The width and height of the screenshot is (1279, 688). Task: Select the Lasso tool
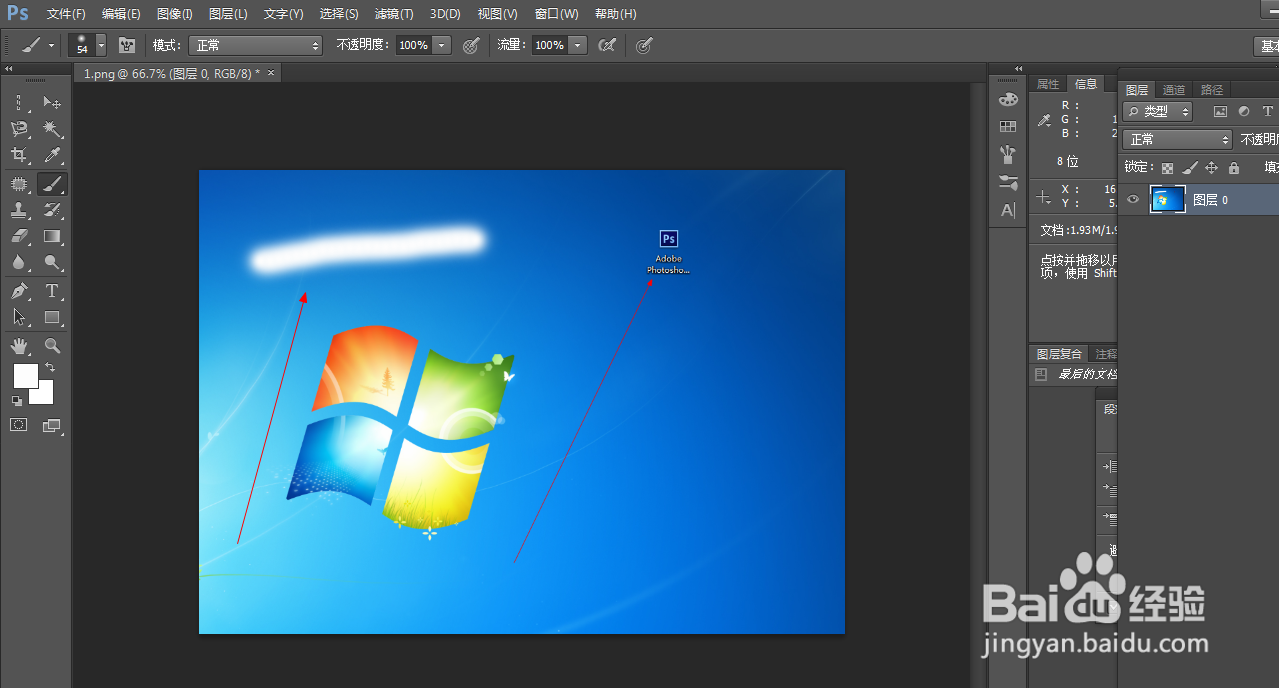19,129
